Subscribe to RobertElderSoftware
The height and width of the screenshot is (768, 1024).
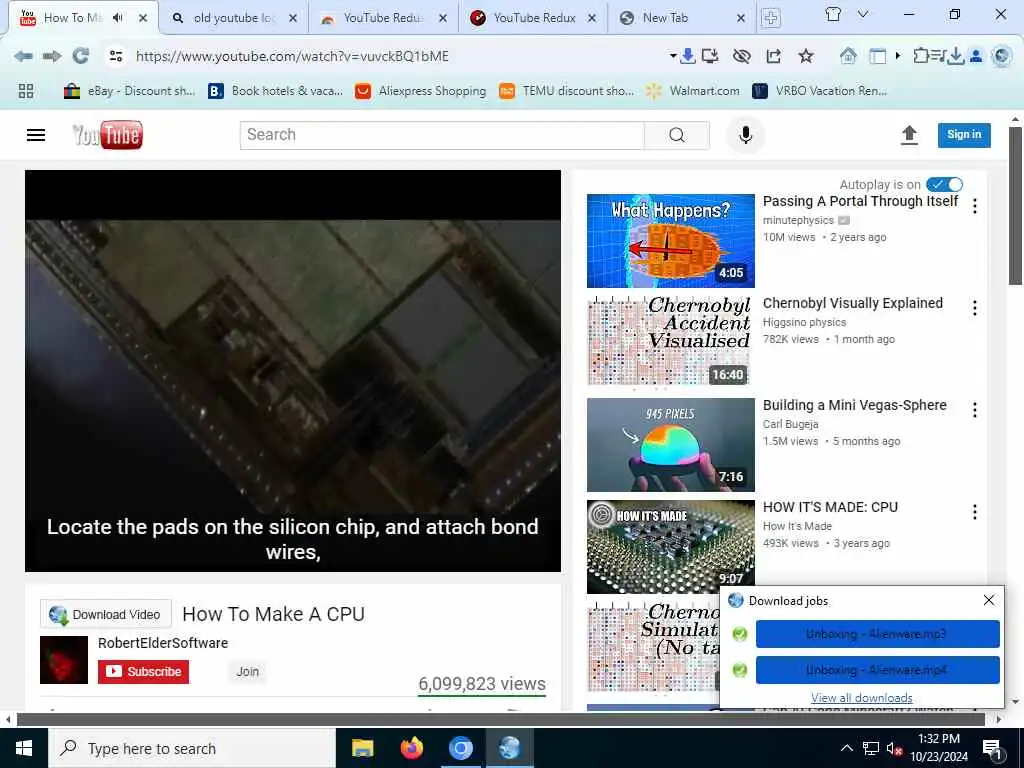click(x=144, y=671)
